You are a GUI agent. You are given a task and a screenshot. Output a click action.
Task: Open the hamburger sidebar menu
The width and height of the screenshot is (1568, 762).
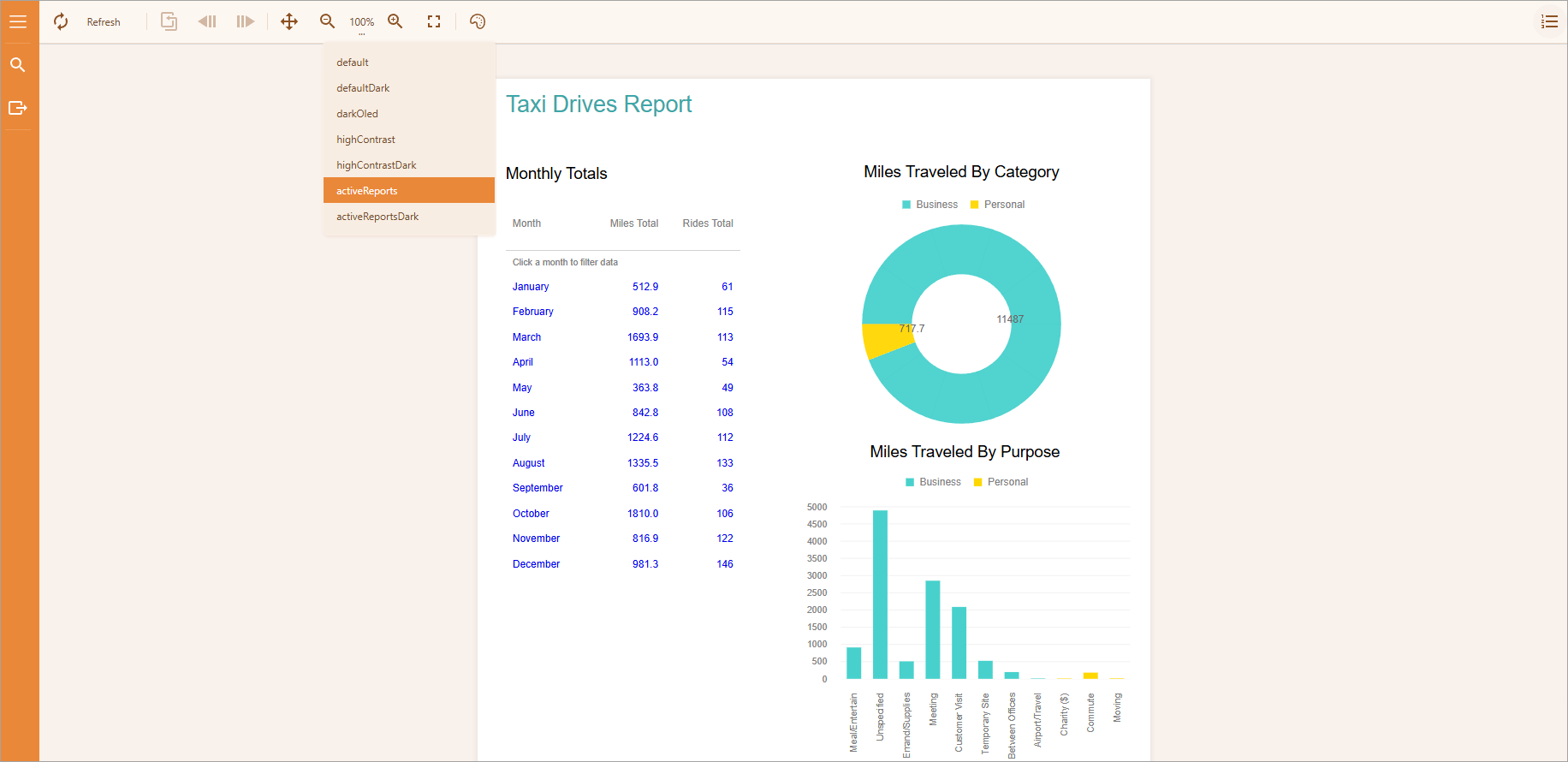pyautogui.click(x=18, y=21)
